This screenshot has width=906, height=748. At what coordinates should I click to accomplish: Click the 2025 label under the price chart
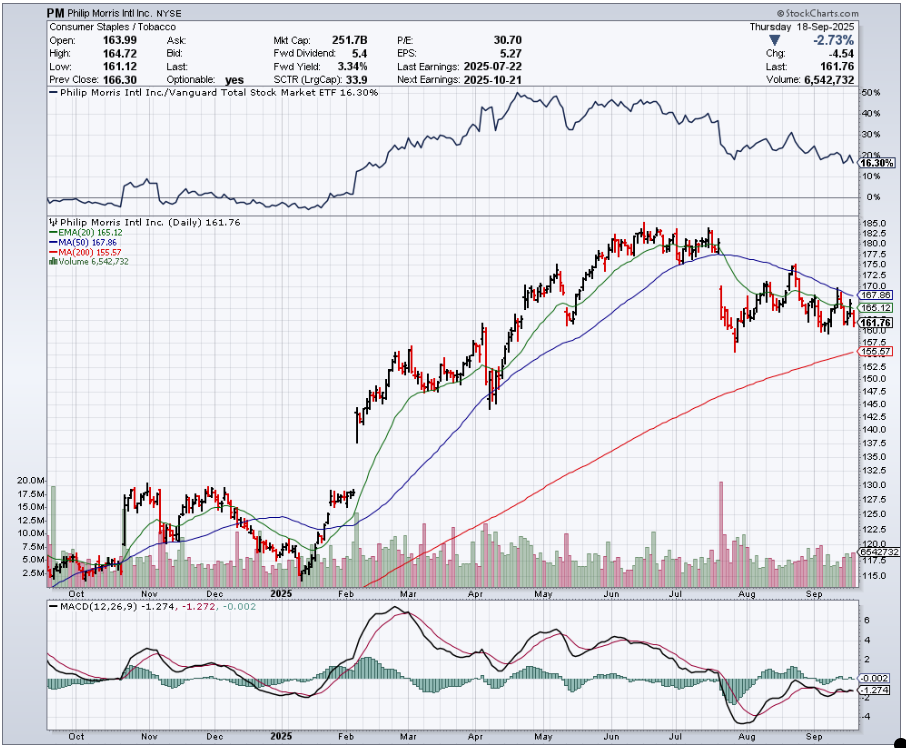click(x=281, y=594)
